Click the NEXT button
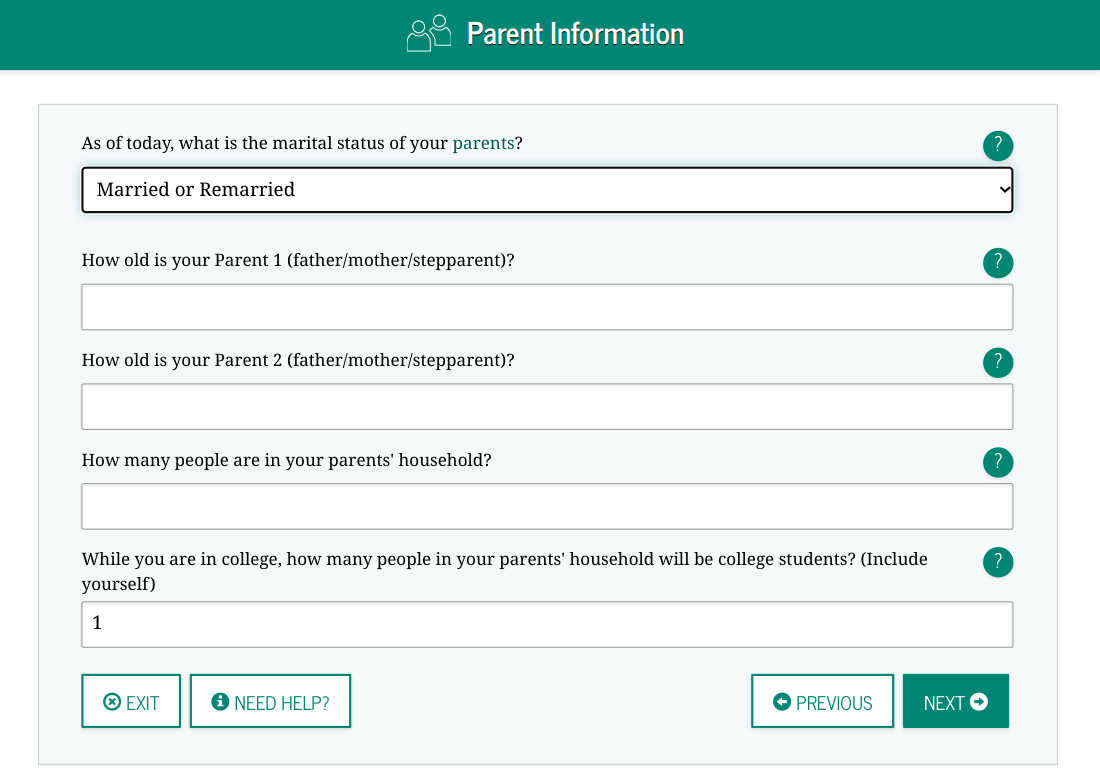 point(955,701)
